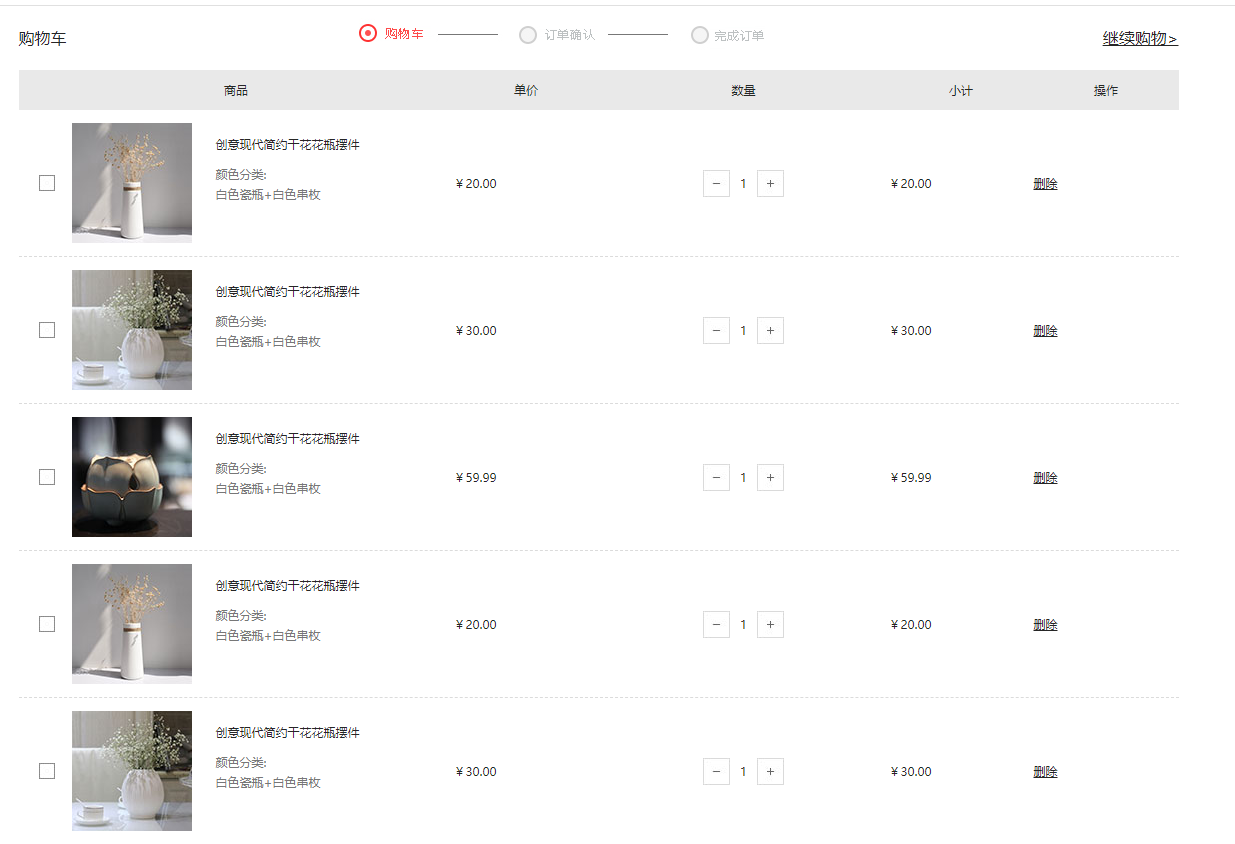Click the 订单确认 step label

570,35
